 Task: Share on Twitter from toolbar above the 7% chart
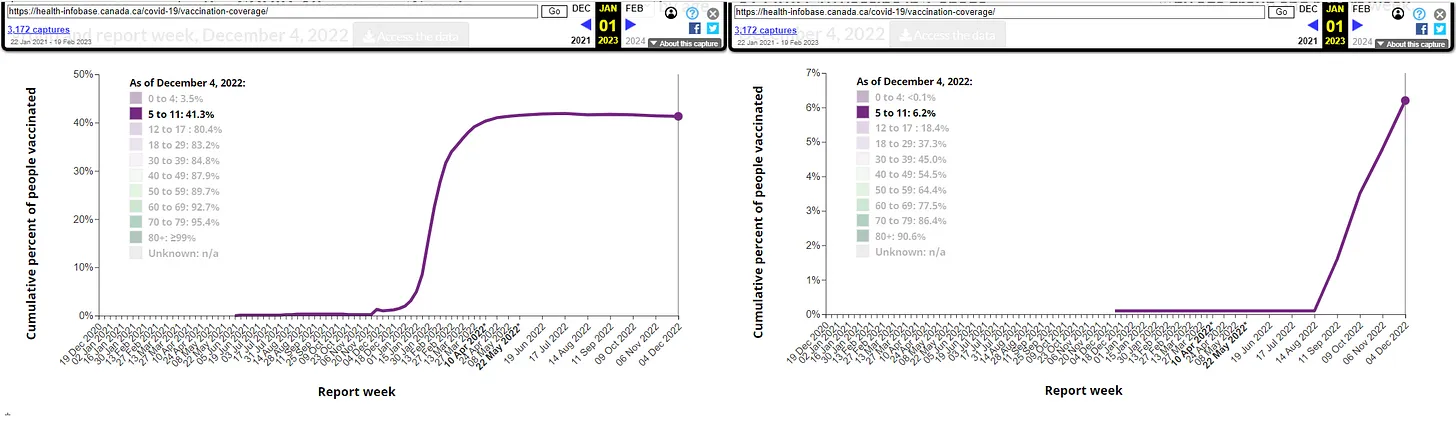coord(1439,29)
